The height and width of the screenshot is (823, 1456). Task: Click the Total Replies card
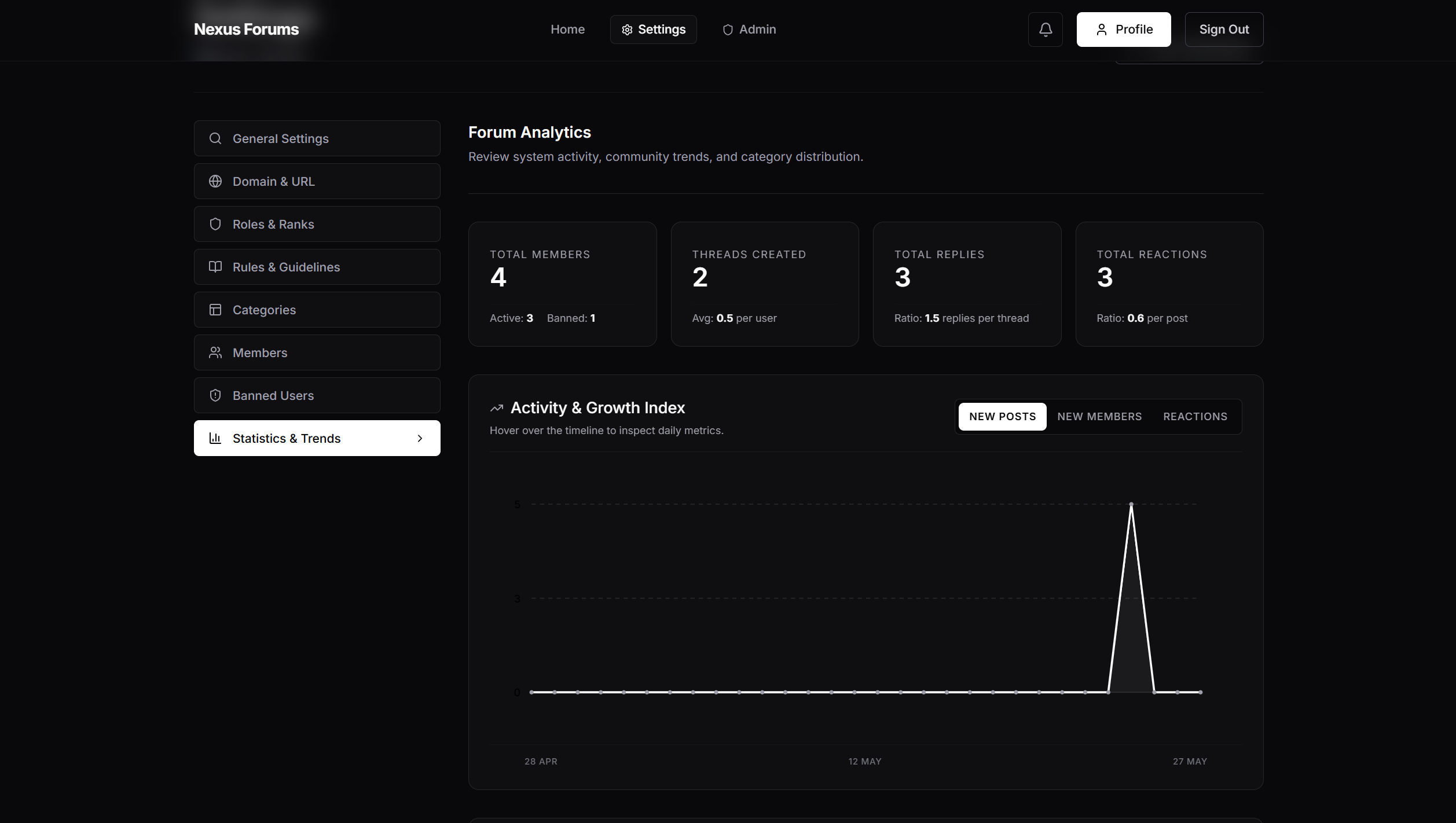click(967, 284)
